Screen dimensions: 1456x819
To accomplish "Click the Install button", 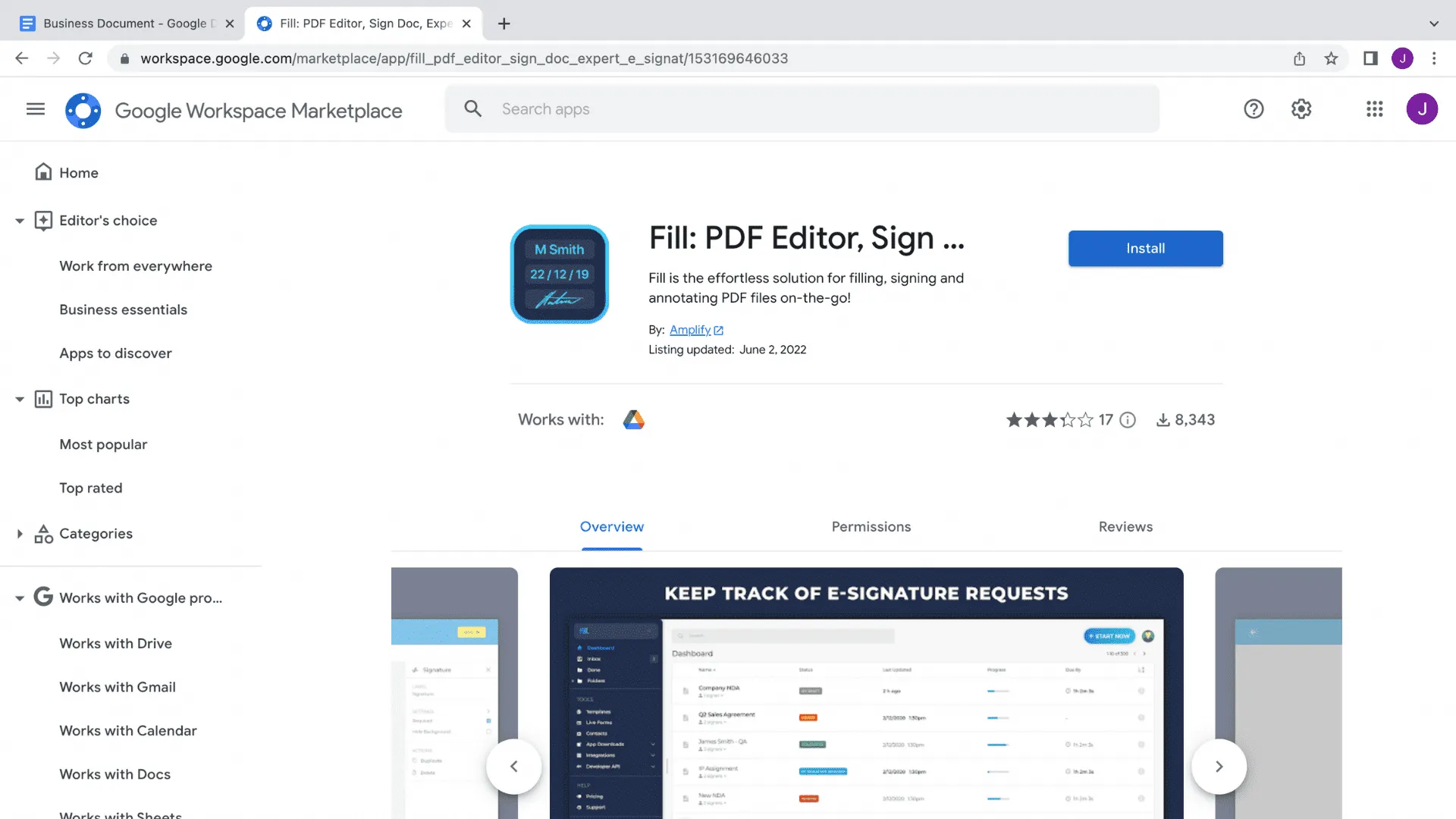I will click(x=1145, y=248).
